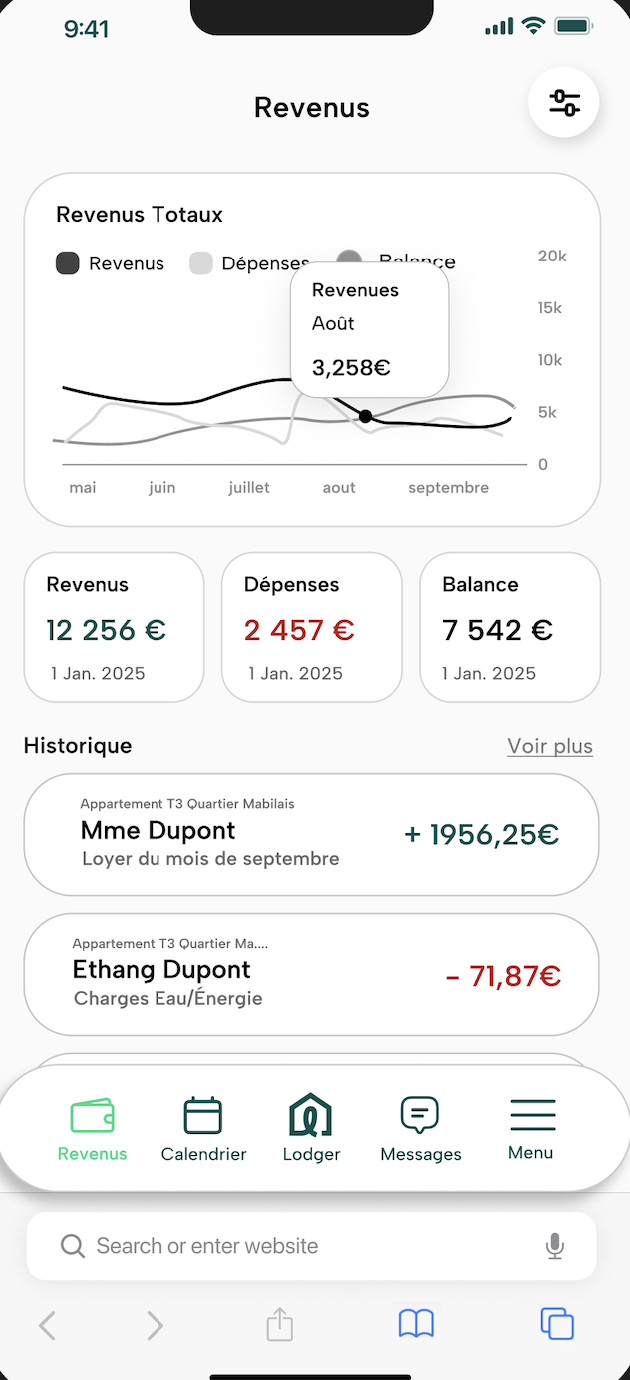Tap the Lodger house logo icon
This screenshot has width=630, height=1380.
pyautogui.click(x=311, y=1115)
